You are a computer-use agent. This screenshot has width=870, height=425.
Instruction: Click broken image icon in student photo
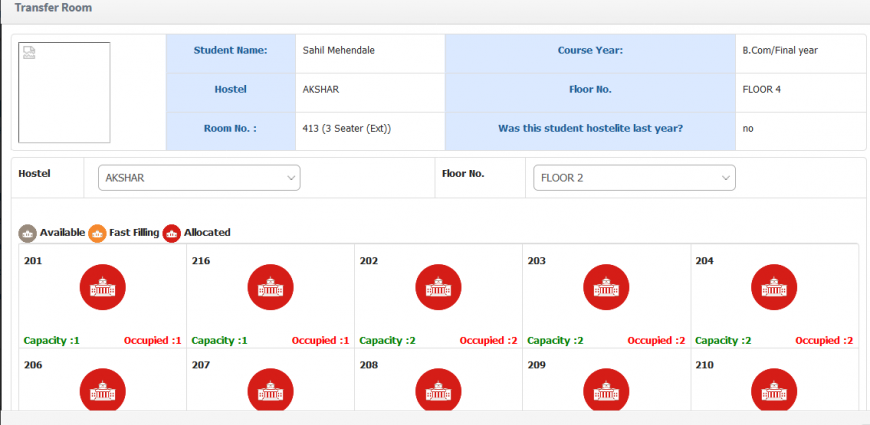pyautogui.click(x=29, y=53)
